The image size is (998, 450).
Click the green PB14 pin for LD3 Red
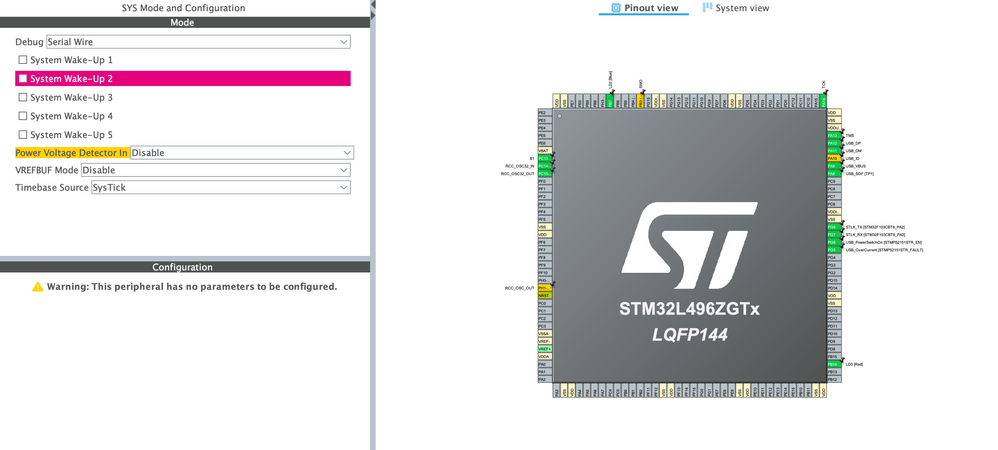(x=834, y=364)
